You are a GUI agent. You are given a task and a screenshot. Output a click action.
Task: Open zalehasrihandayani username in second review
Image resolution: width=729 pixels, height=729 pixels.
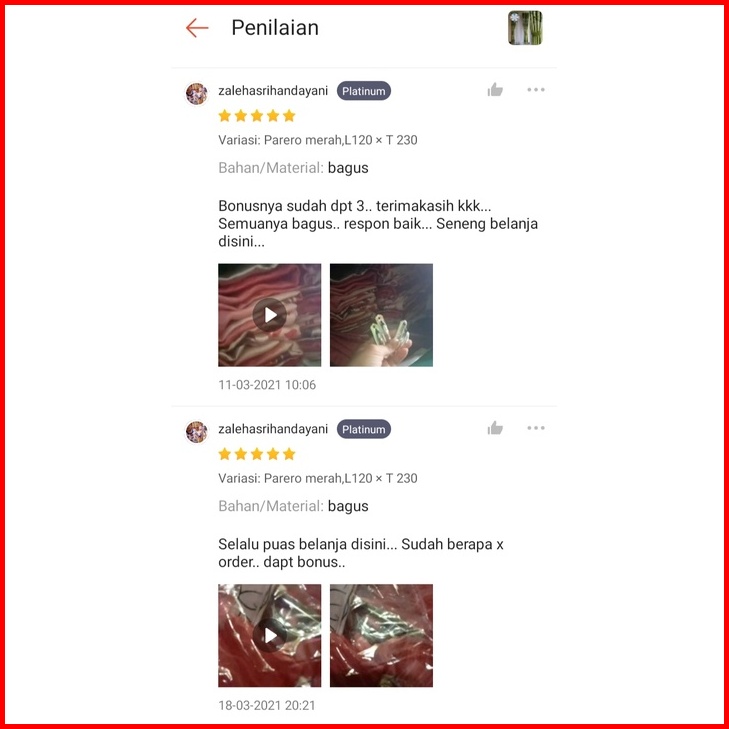tap(273, 429)
